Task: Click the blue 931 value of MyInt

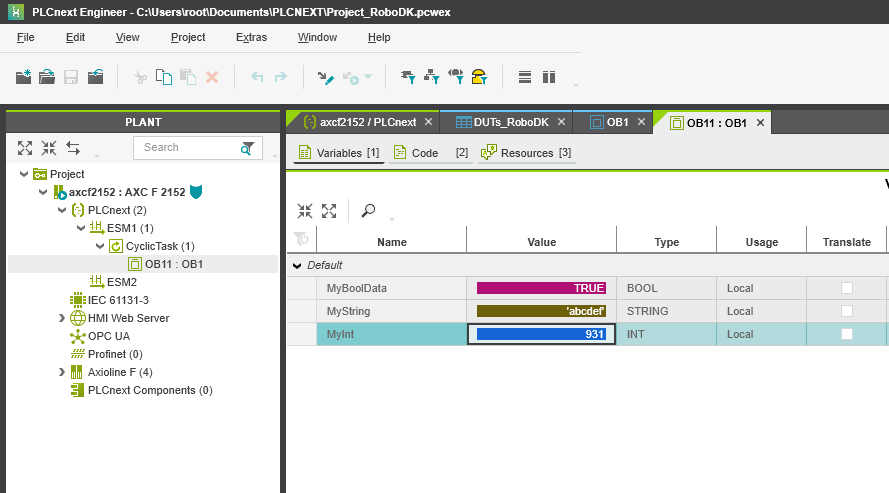Action: (541, 334)
